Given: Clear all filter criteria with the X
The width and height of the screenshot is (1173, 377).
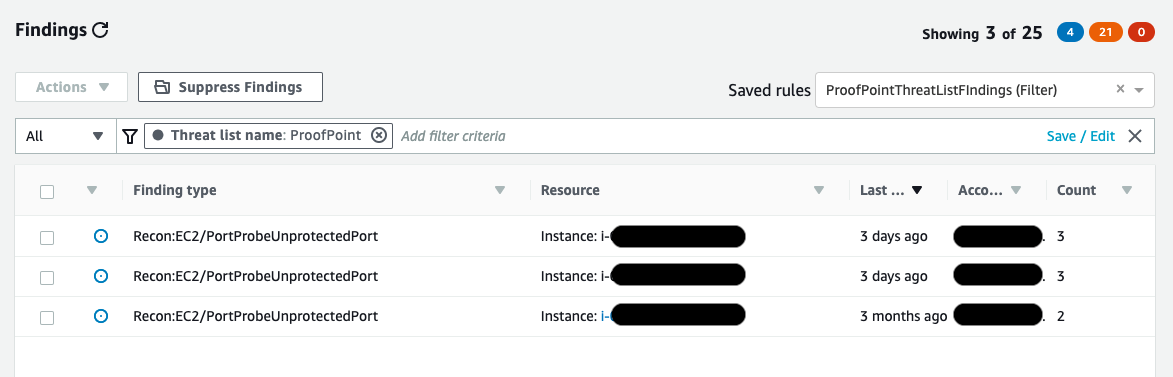Looking at the screenshot, I should (1135, 136).
